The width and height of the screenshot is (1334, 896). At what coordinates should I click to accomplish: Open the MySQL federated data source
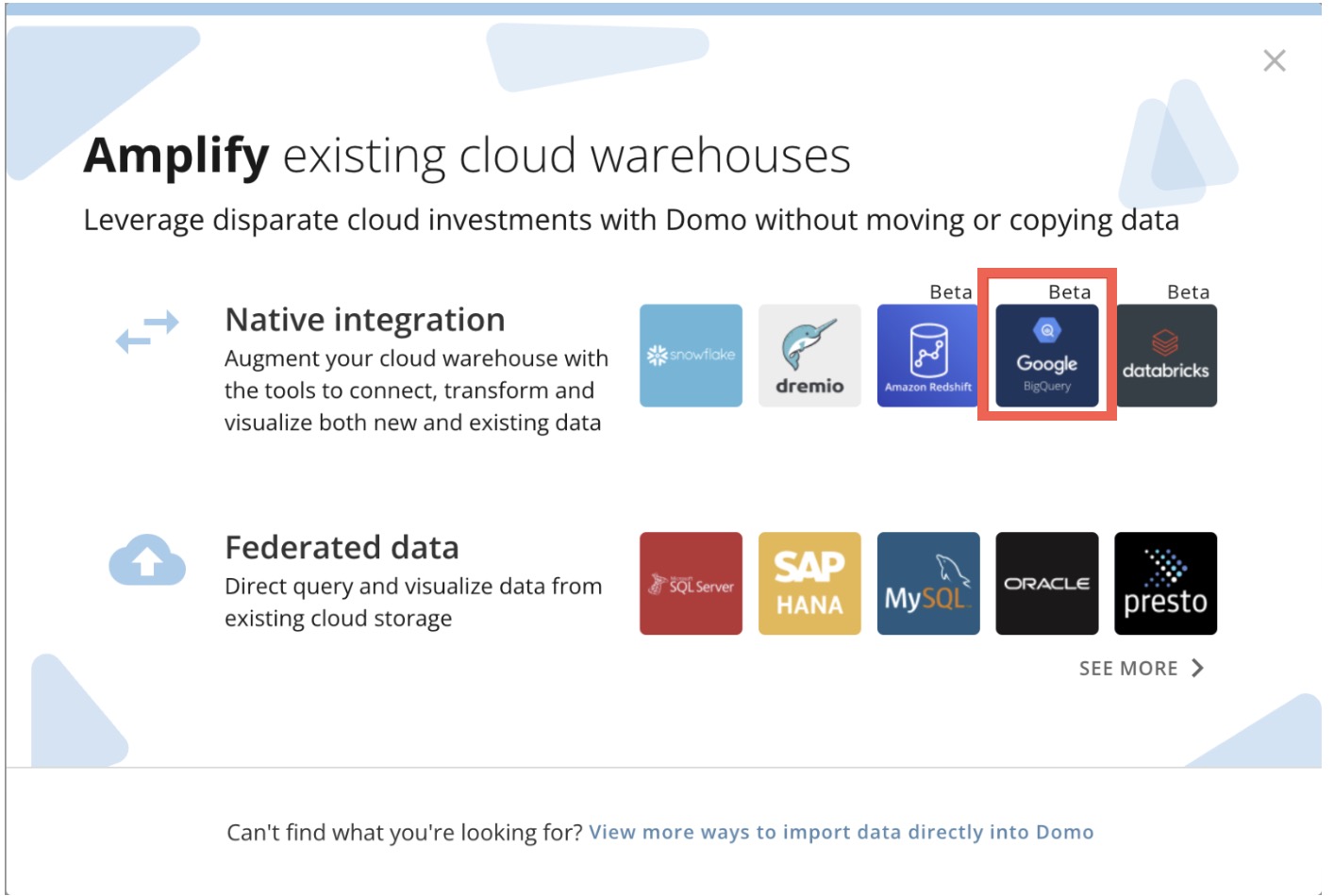[928, 583]
